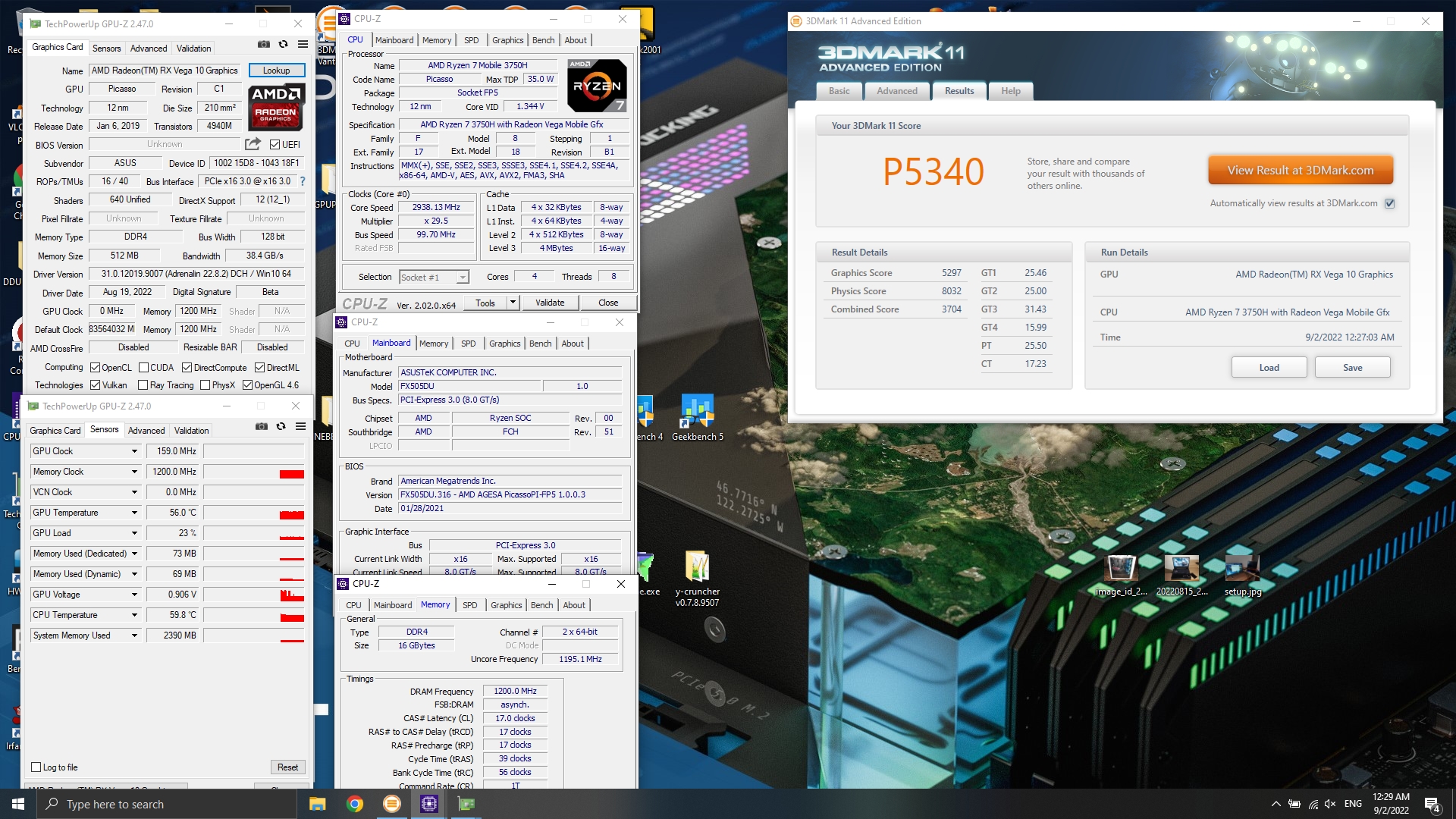Toggle the UEFI checkbox in GPU-Z
Image resolution: width=1456 pixels, height=819 pixels.
tap(275, 145)
